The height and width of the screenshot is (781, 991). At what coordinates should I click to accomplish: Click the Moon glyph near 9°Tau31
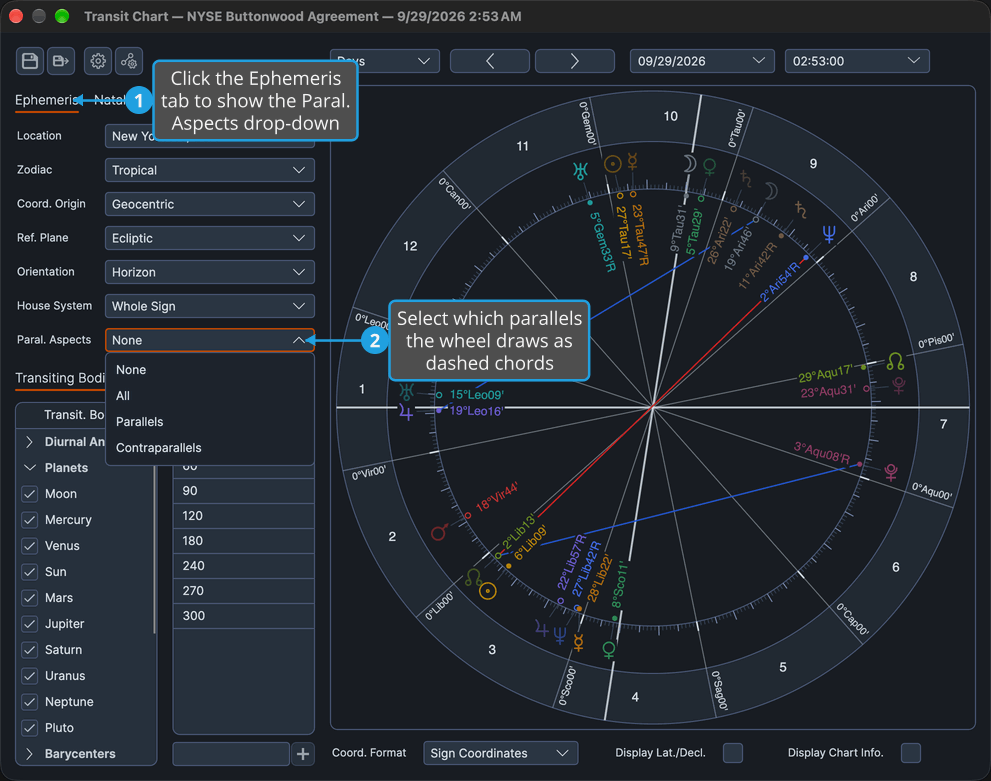(689, 164)
